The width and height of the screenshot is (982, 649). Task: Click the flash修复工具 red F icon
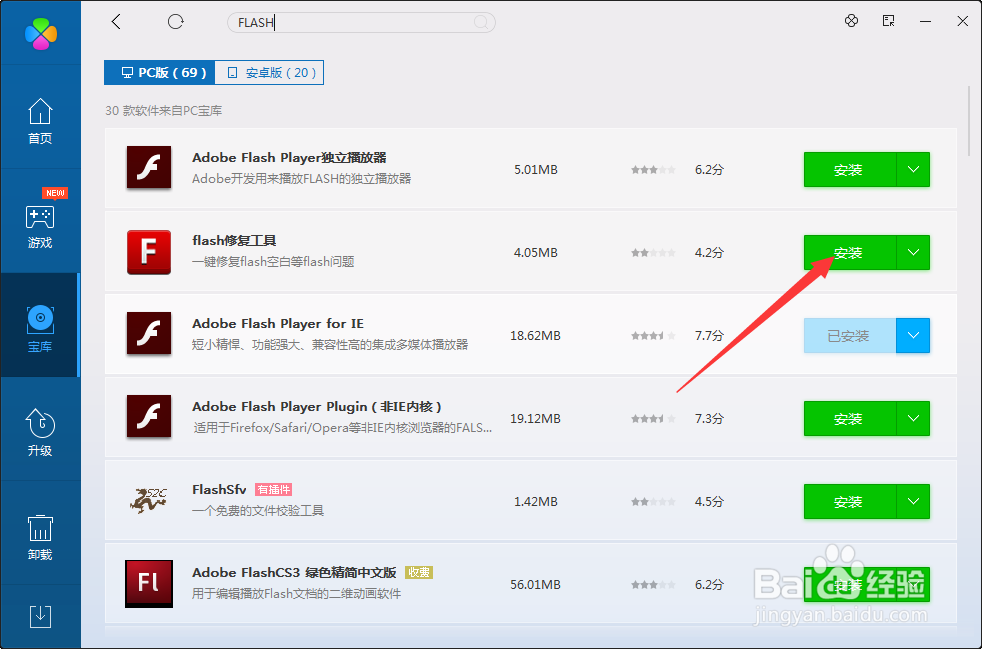click(149, 252)
